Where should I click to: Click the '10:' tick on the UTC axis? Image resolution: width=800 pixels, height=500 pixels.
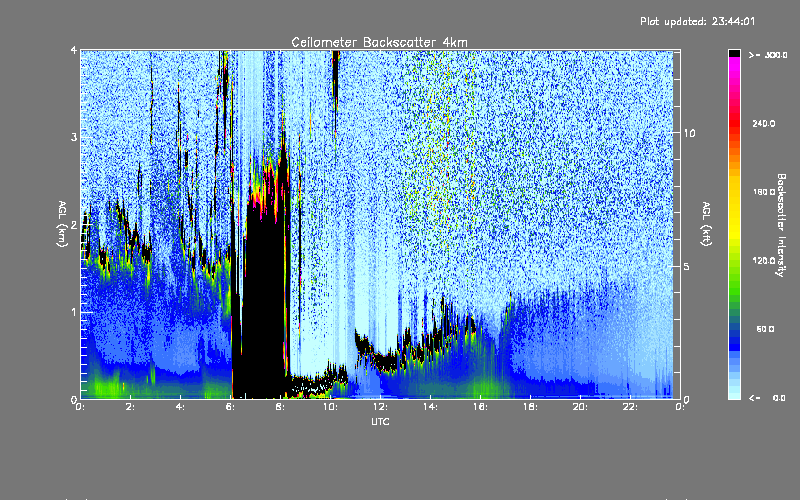(330, 407)
